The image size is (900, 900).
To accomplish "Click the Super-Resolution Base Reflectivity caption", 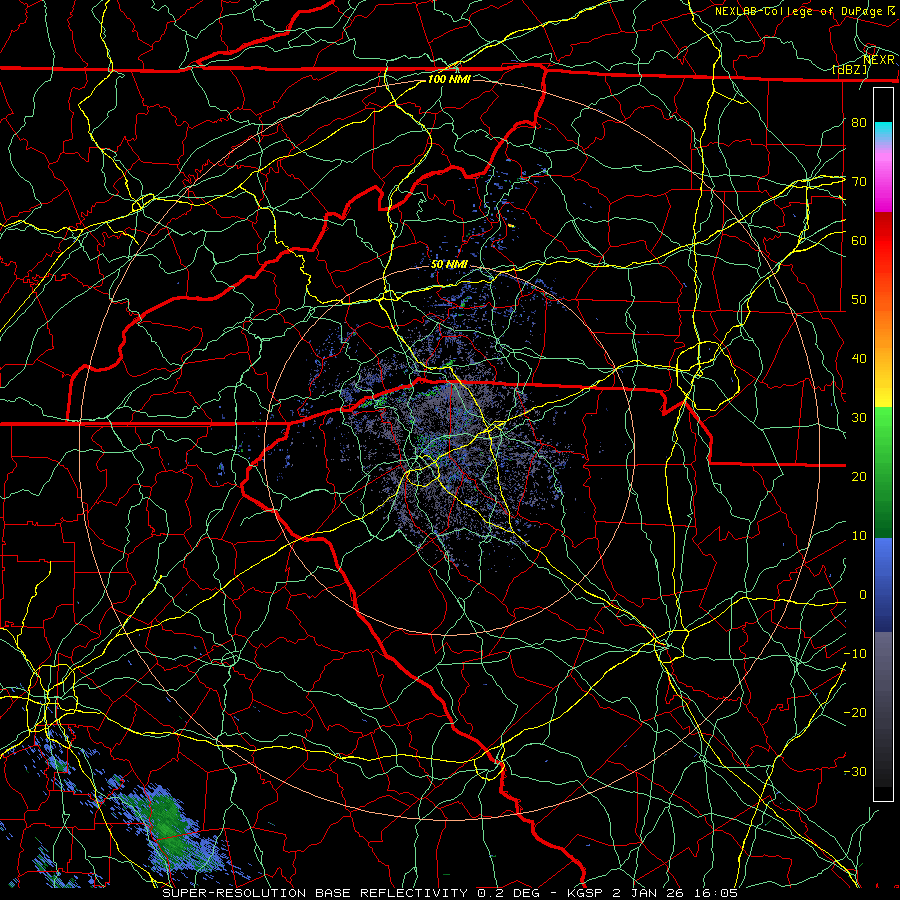I will 449,893.
